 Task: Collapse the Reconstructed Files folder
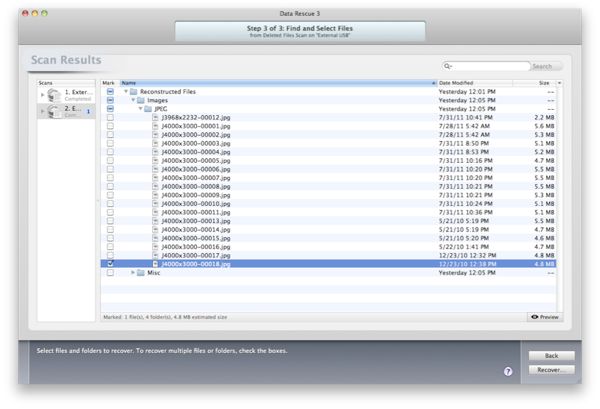click(126, 92)
